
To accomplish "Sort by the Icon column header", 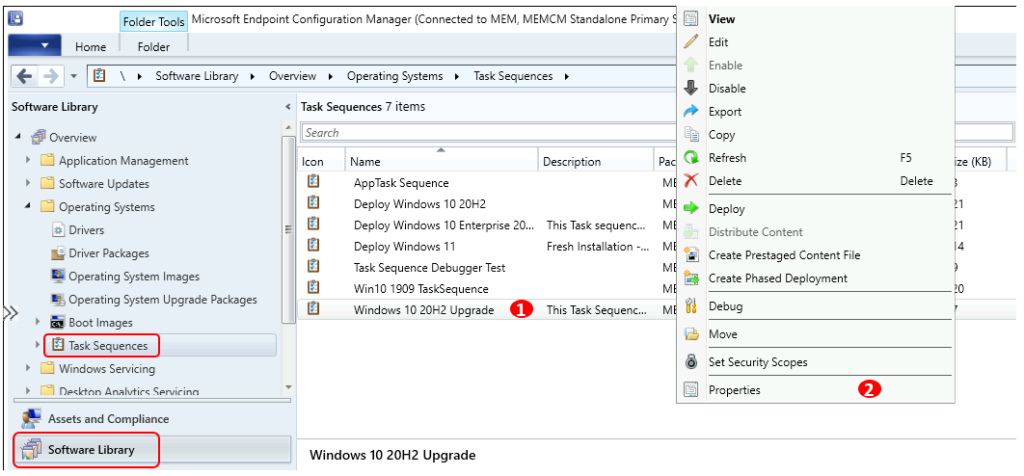I will pos(321,161).
